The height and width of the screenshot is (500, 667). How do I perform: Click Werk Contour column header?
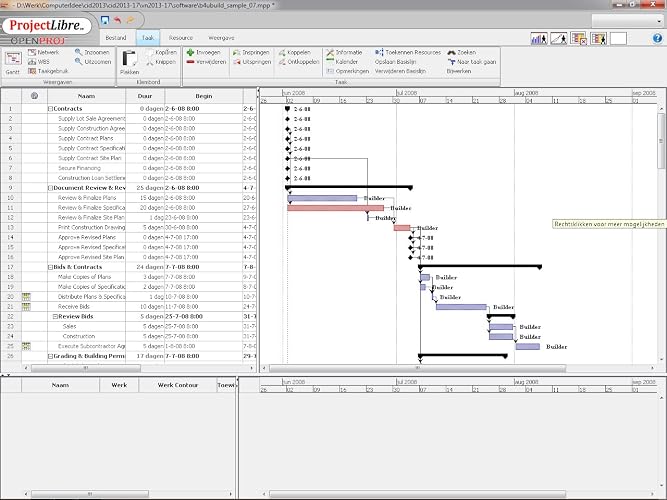[x=178, y=385]
